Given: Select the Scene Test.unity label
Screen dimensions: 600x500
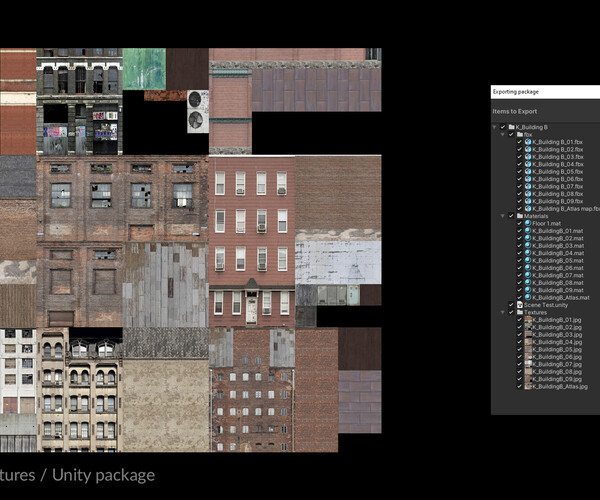Looking at the screenshot, I should 546,305.
